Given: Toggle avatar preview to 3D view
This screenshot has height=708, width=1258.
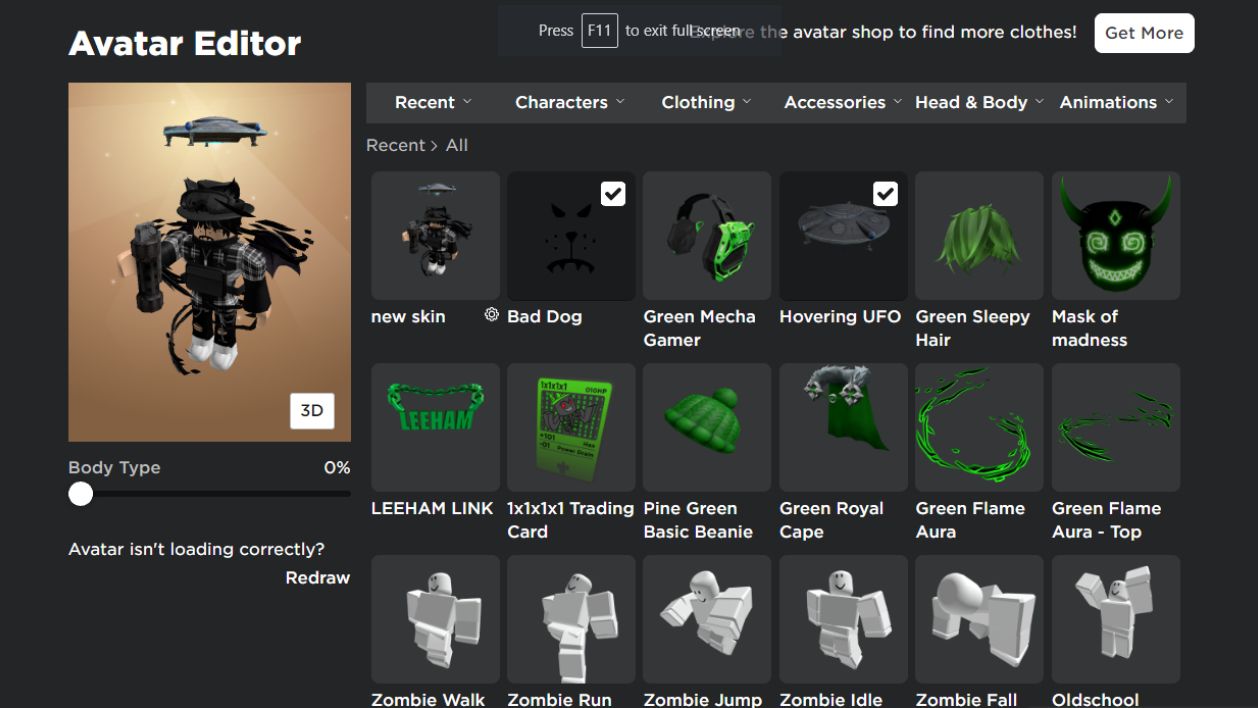Looking at the screenshot, I should (x=312, y=411).
